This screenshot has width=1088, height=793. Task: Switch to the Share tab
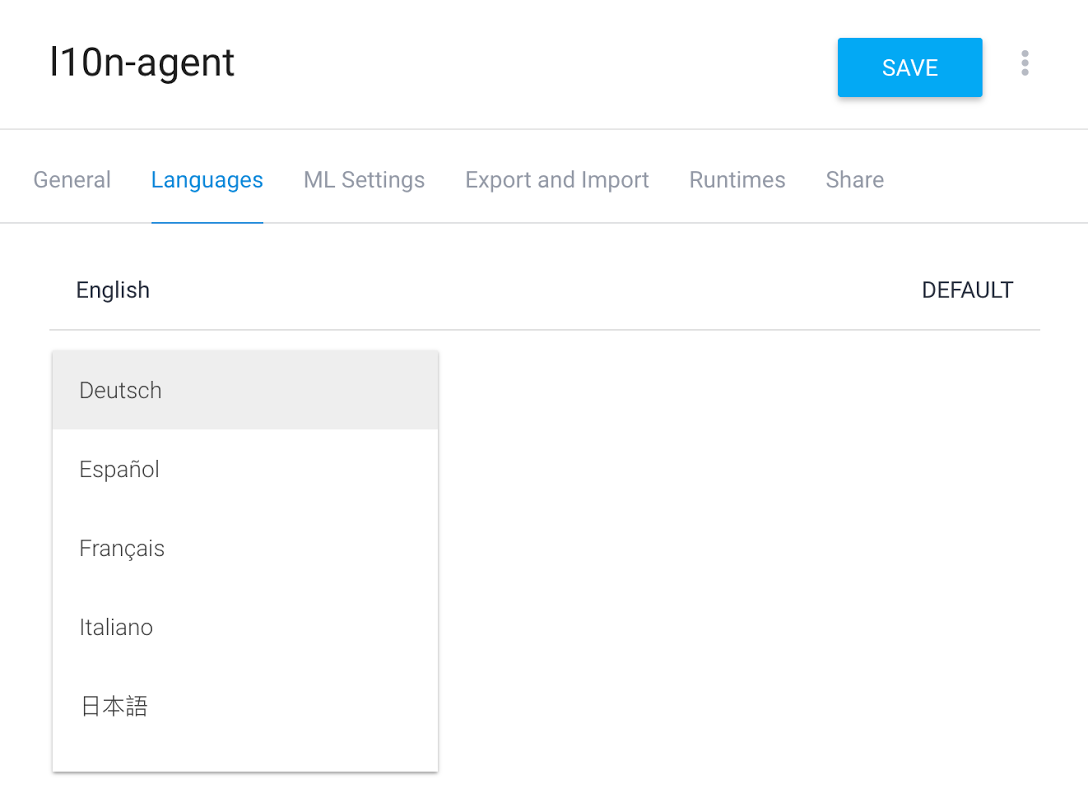tap(854, 180)
